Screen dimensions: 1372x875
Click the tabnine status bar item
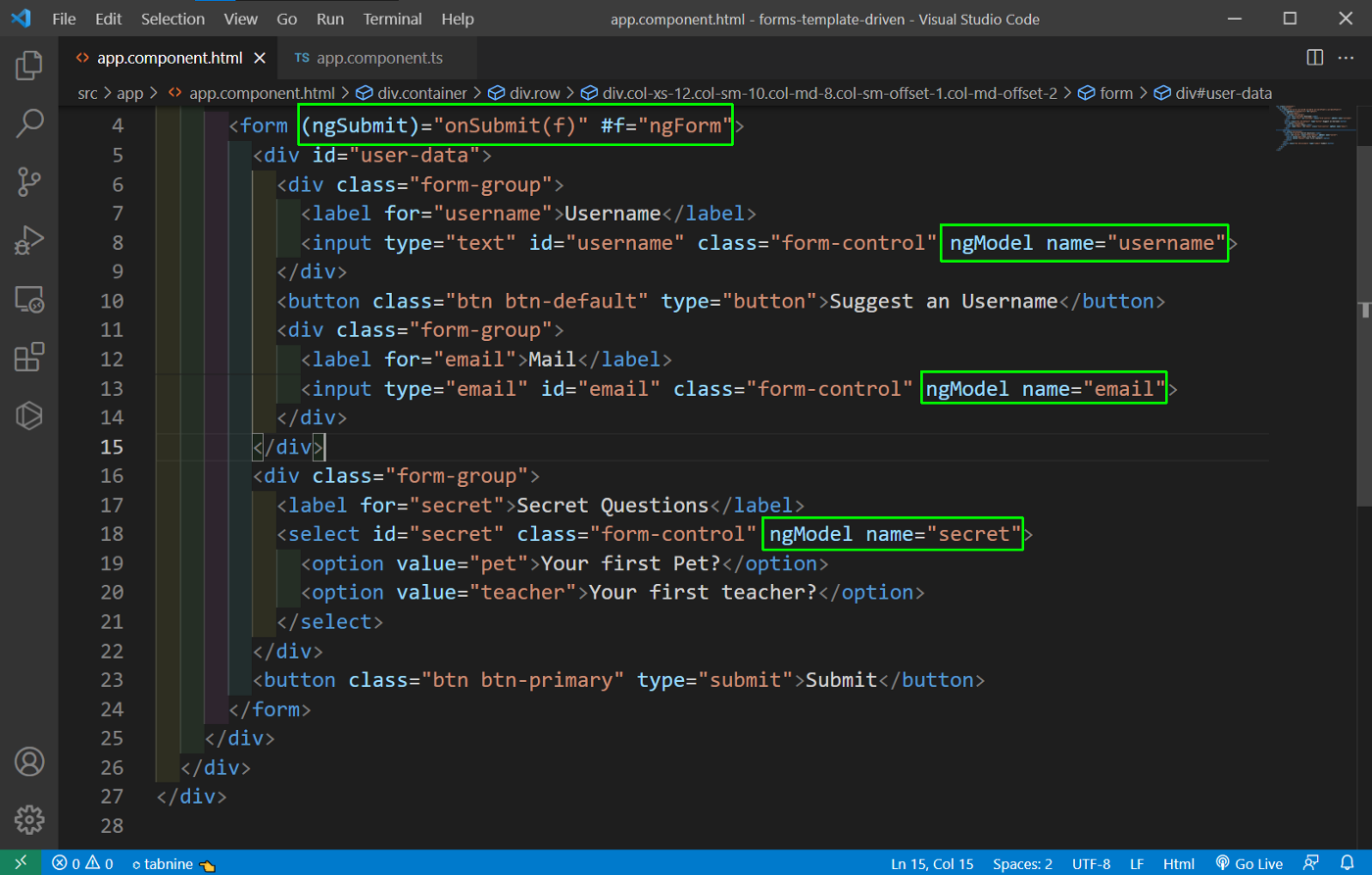[x=173, y=863]
